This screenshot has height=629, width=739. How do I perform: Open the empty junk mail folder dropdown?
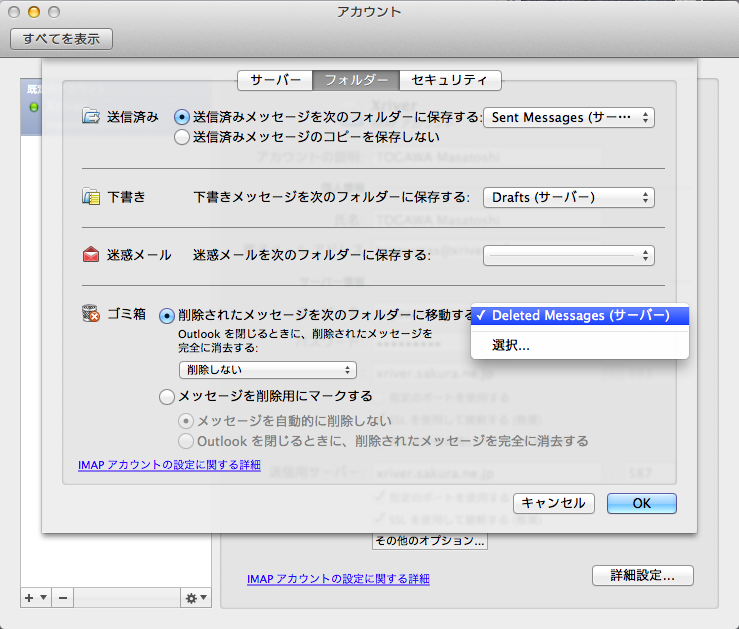point(569,255)
